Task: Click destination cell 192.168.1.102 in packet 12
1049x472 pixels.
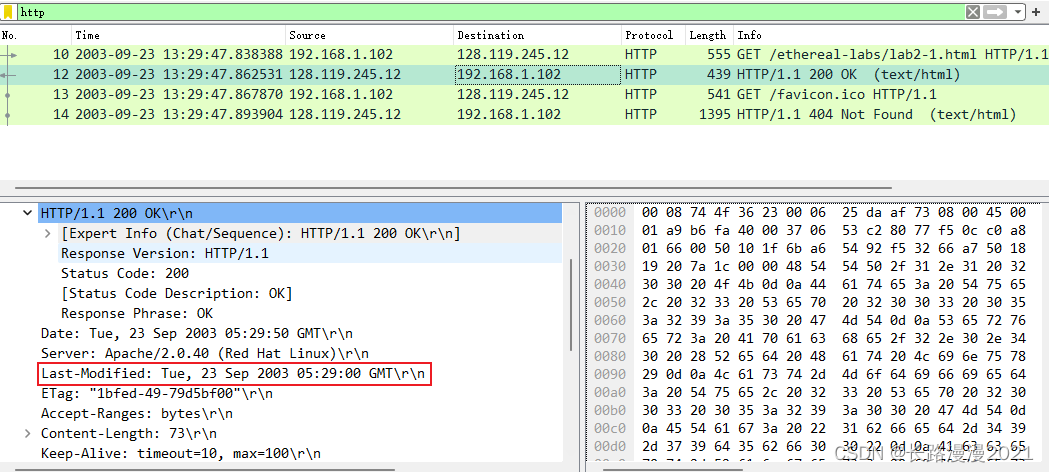Action: pyautogui.click(x=538, y=74)
